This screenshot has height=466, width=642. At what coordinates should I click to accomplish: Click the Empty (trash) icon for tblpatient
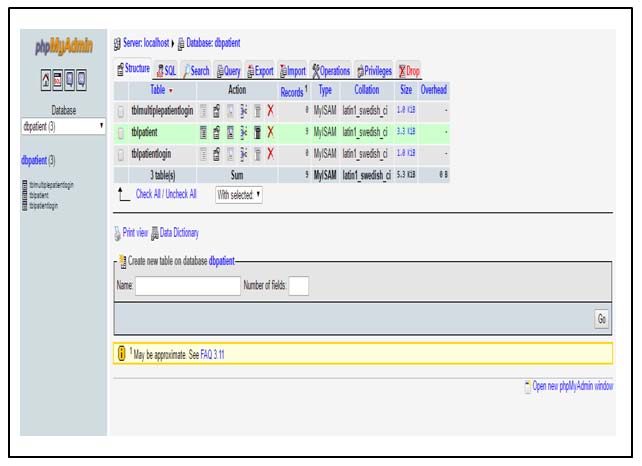coord(257,132)
